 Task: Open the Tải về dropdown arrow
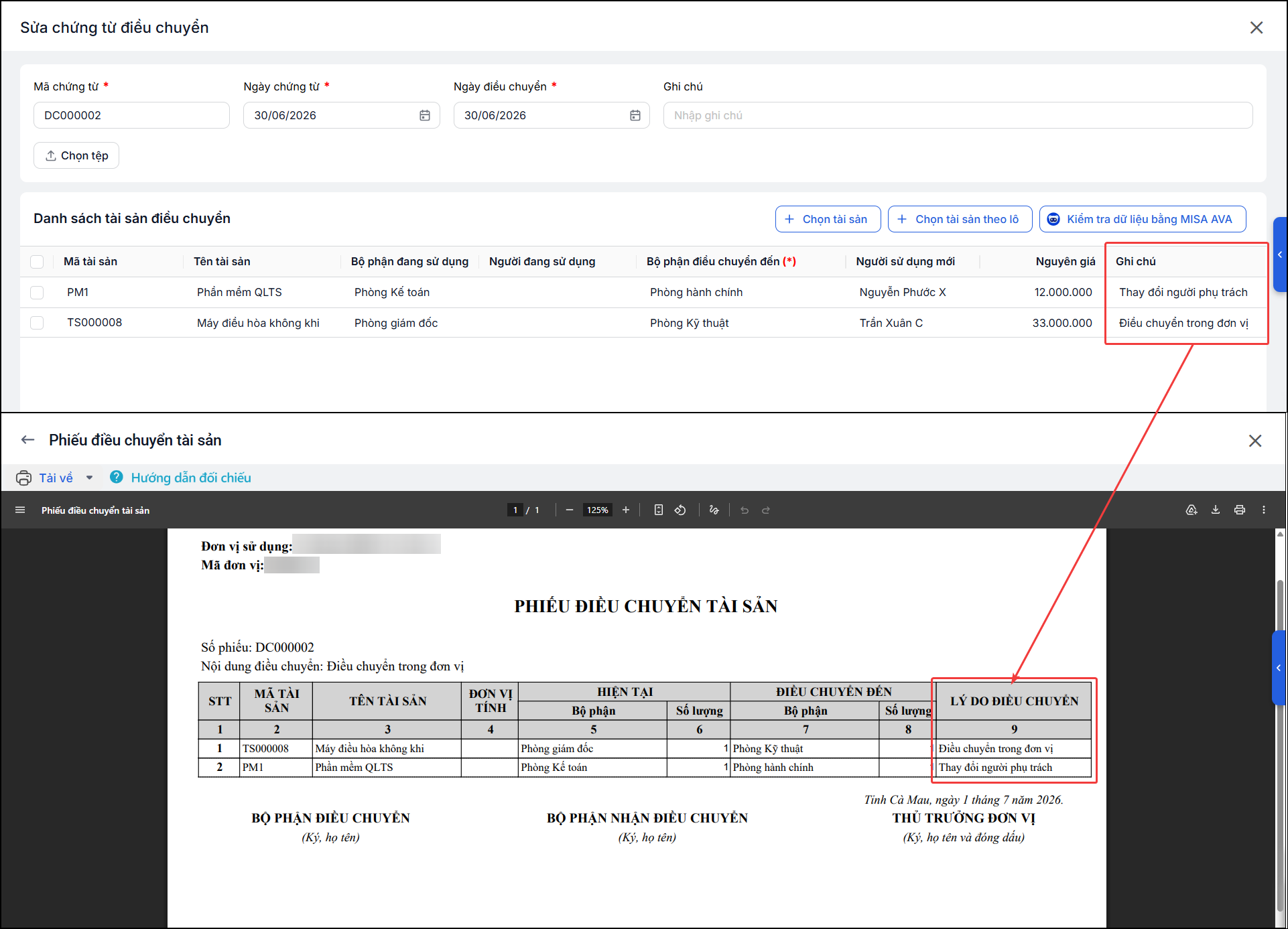[x=89, y=478]
